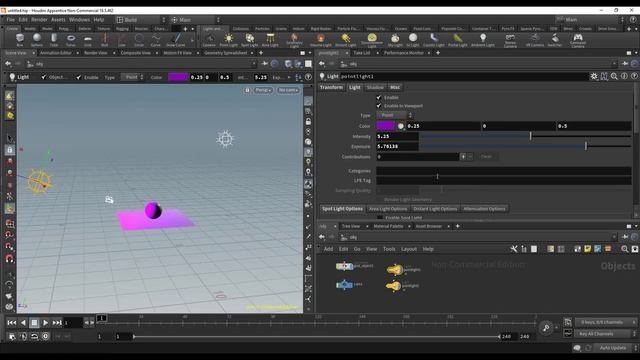Toggle sticky note icon in network editor
Image resolution: width=640 pixels, height=360 pixels.
pyautogui.click(x=587, y=249)
